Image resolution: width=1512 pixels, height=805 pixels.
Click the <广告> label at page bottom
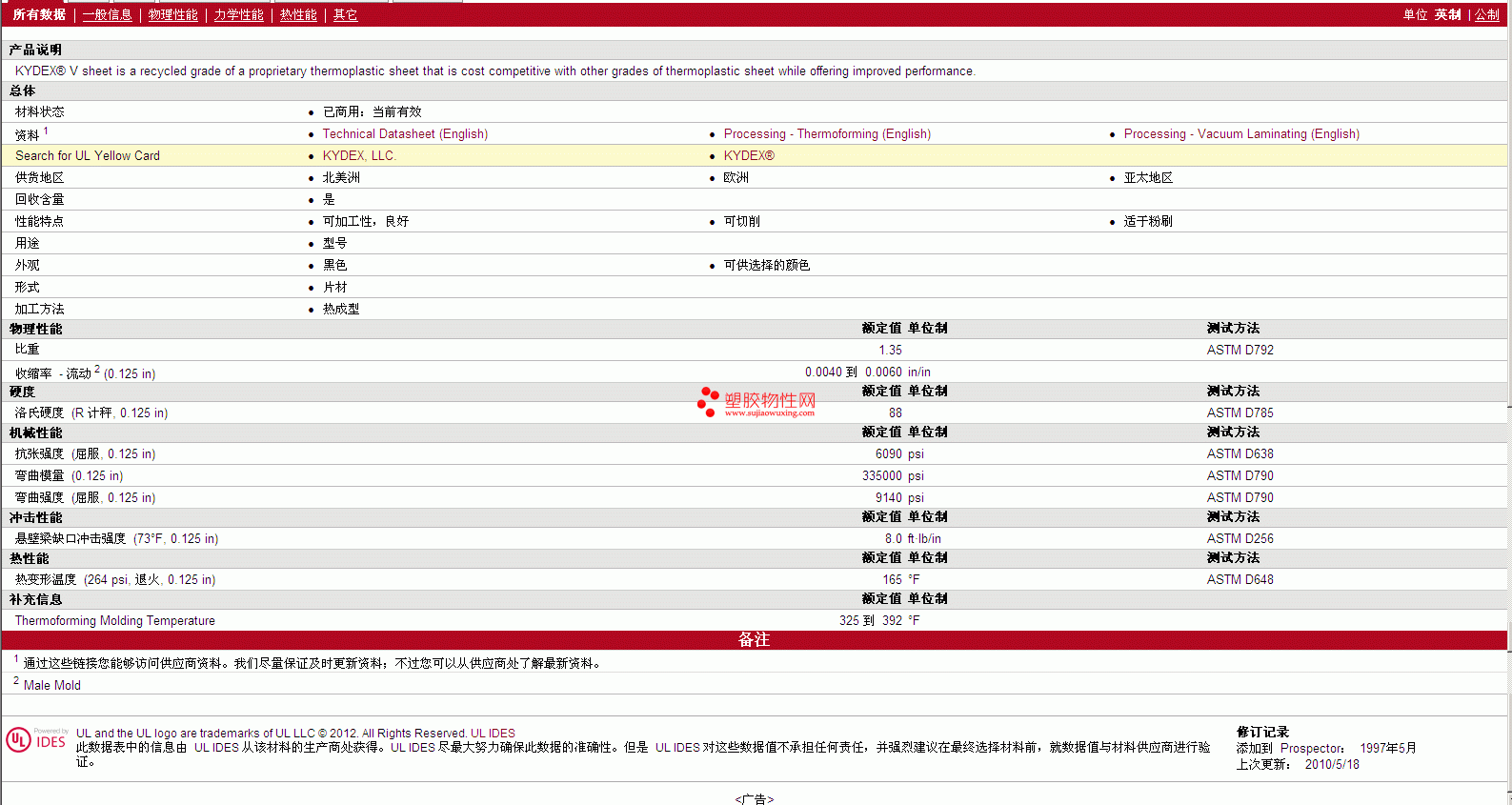755,799
